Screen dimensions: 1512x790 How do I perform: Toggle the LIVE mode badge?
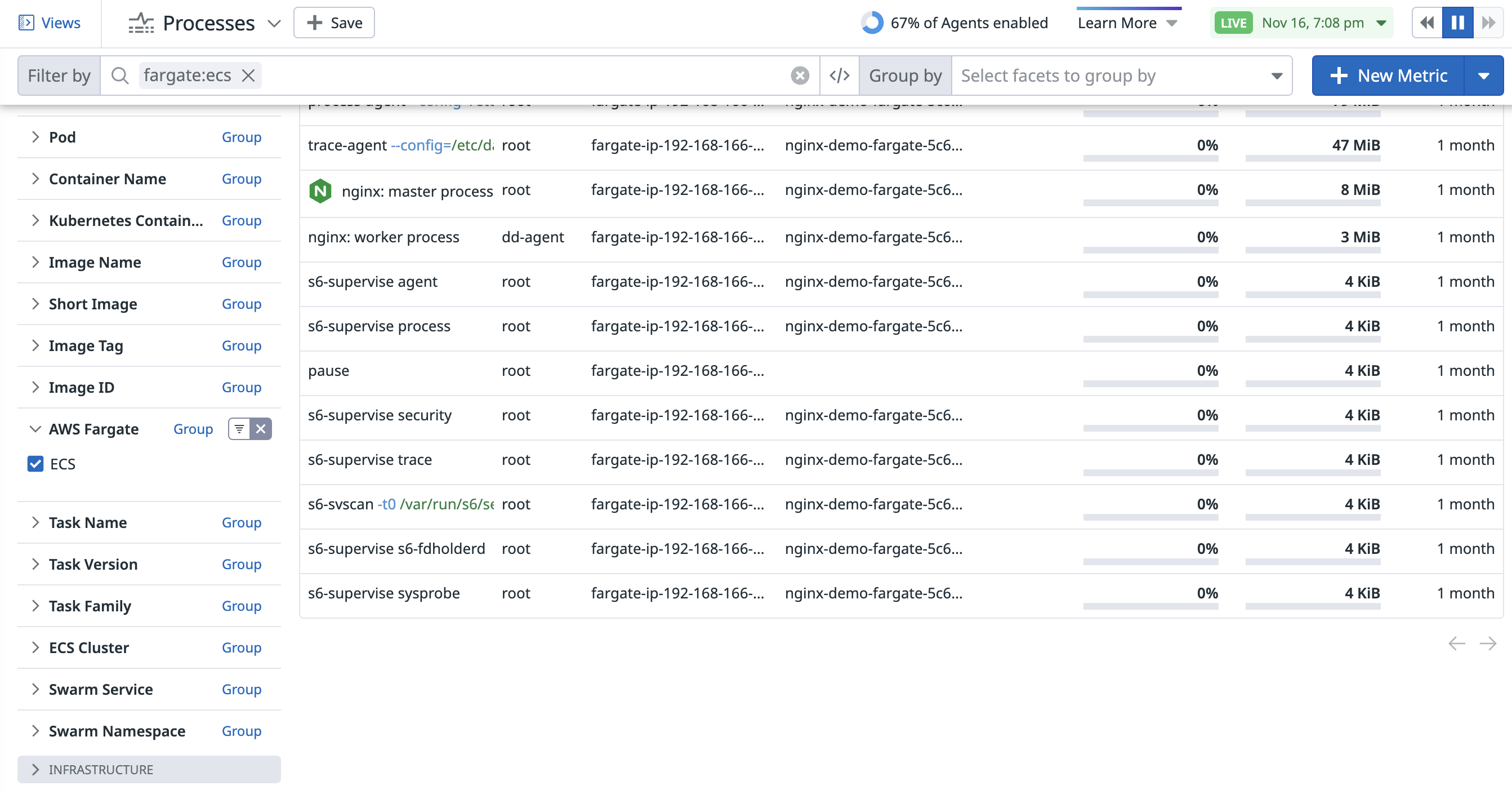click(1233, 23)
